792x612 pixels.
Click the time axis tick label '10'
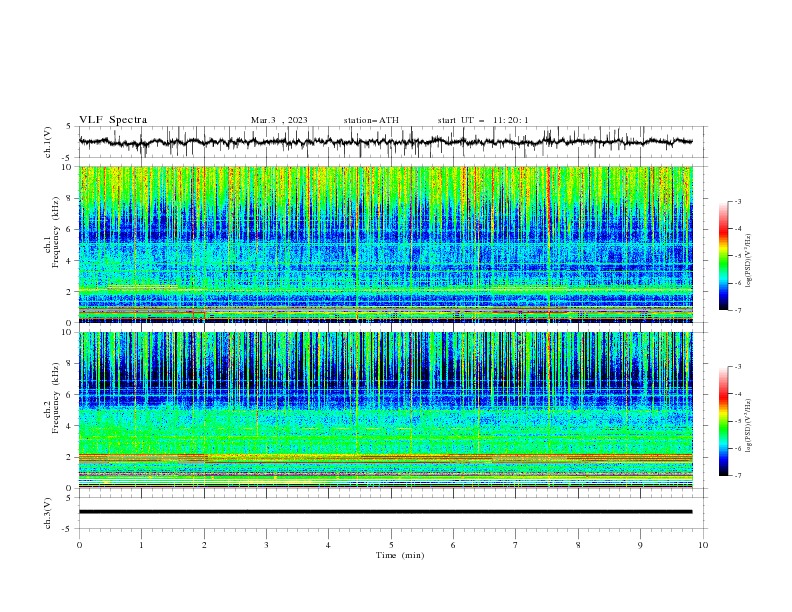(703, 545)
